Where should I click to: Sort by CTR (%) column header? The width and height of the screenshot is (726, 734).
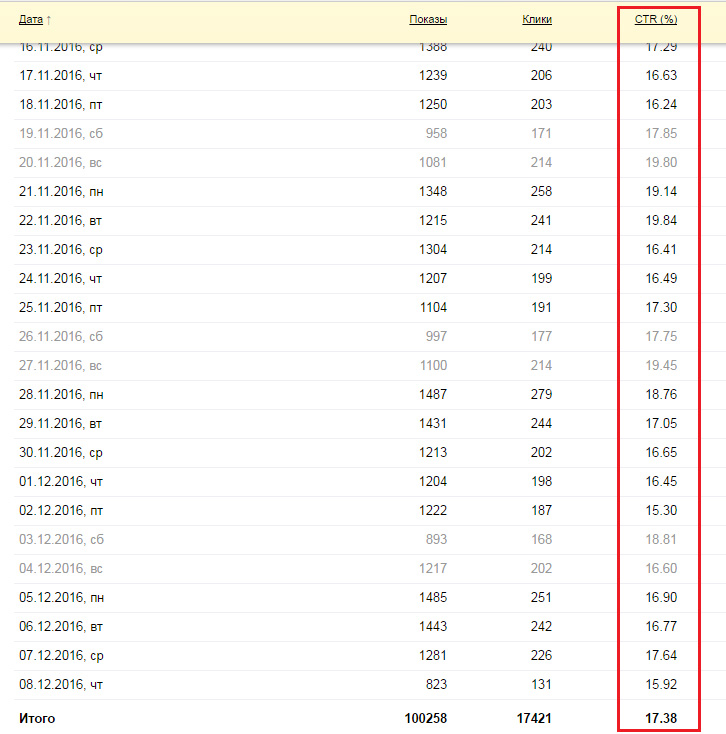click(656, 20)
